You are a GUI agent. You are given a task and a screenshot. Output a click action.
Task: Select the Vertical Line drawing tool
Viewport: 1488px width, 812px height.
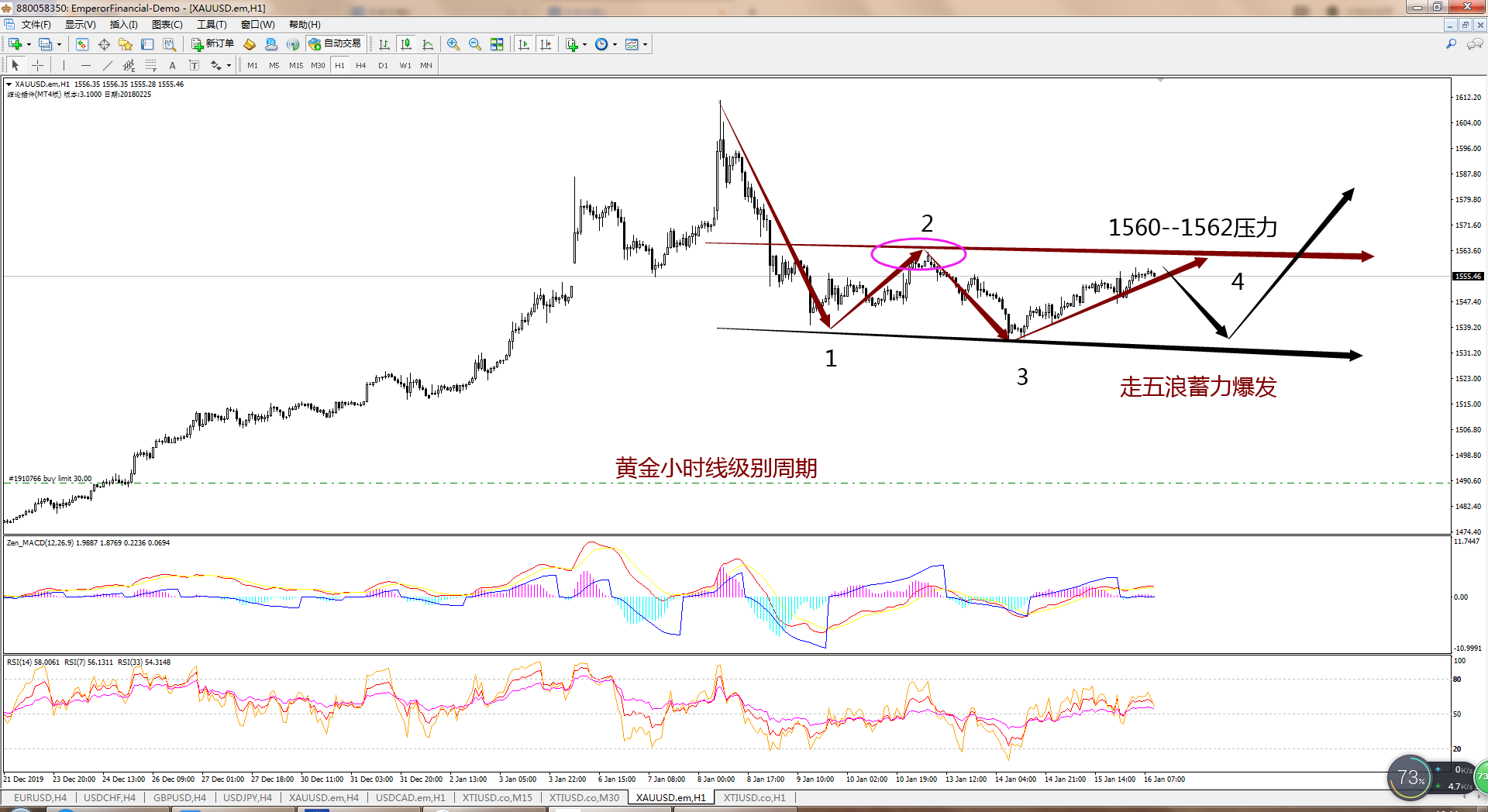tap(64, 65)
